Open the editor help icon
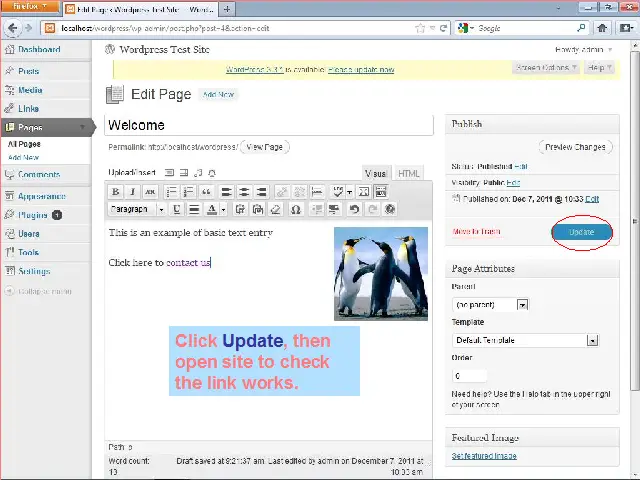Viewport: 640px width, 480px height. point(390,209)
